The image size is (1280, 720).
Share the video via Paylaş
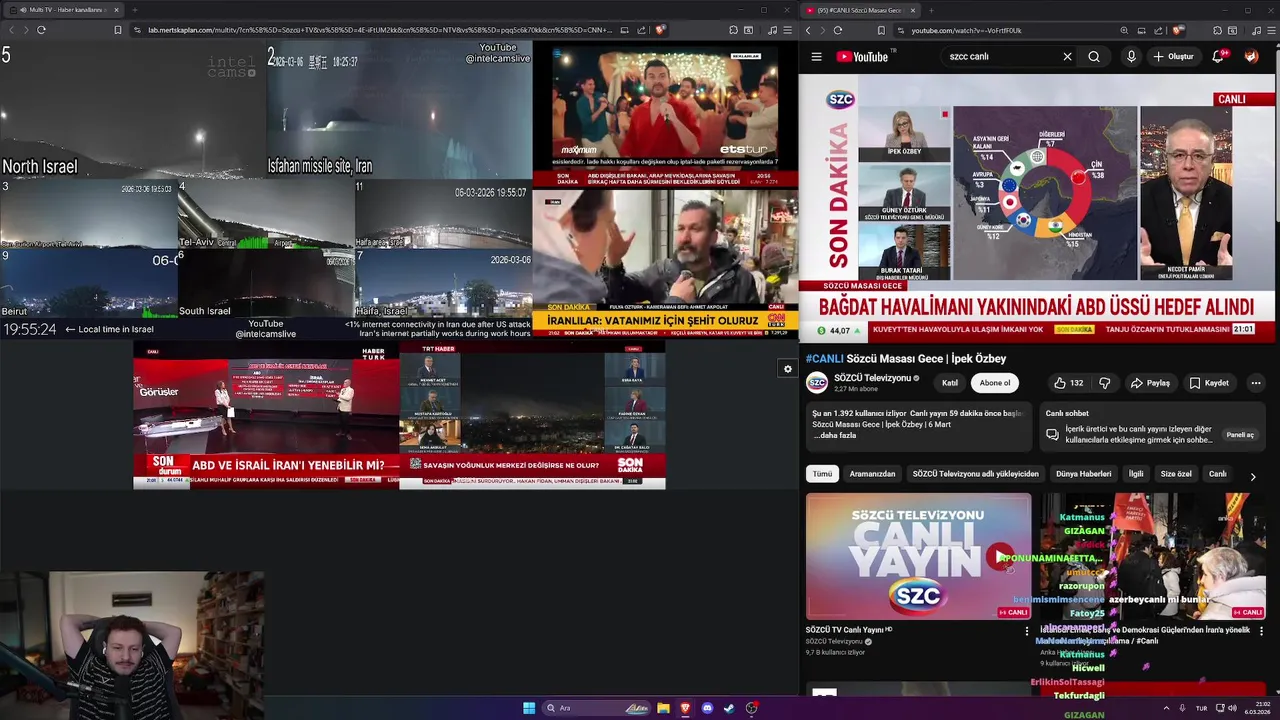click(1150, 383)
